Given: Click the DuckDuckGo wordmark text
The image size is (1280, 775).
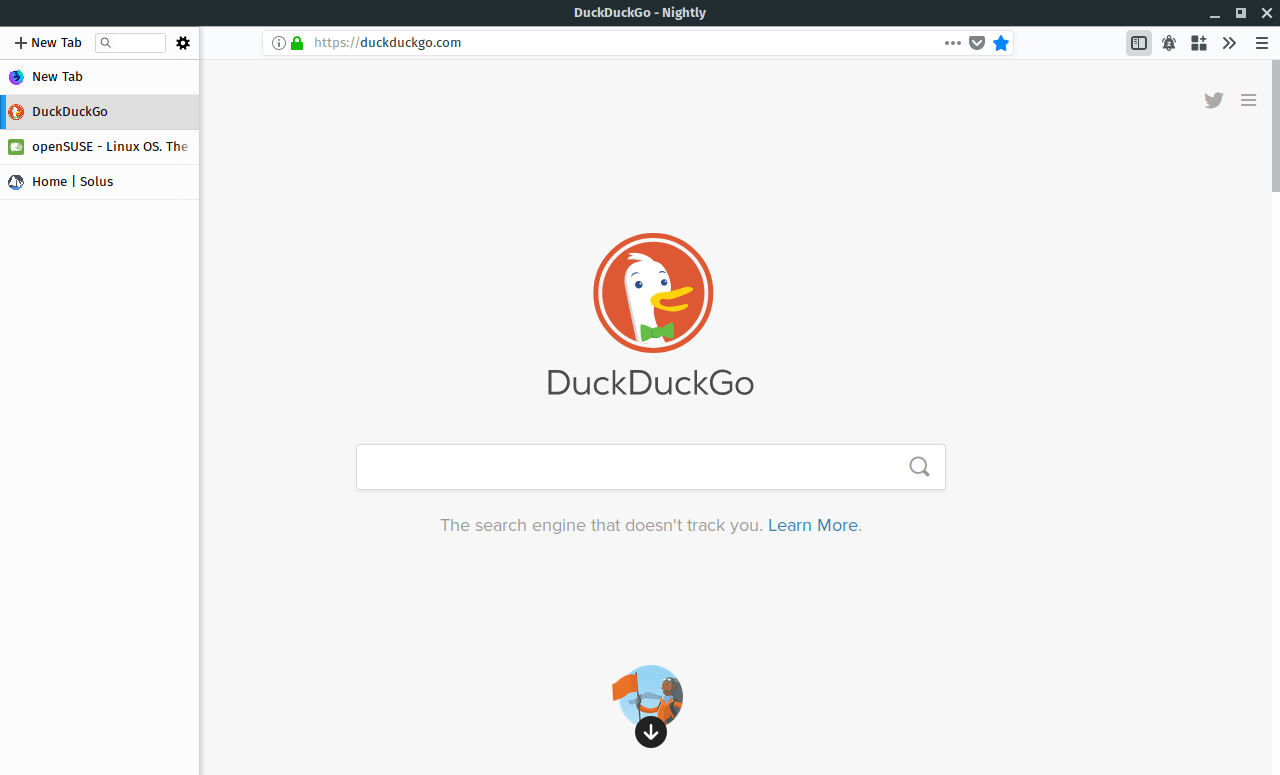Looking at the screenshot, I should [x=650, y=383].
